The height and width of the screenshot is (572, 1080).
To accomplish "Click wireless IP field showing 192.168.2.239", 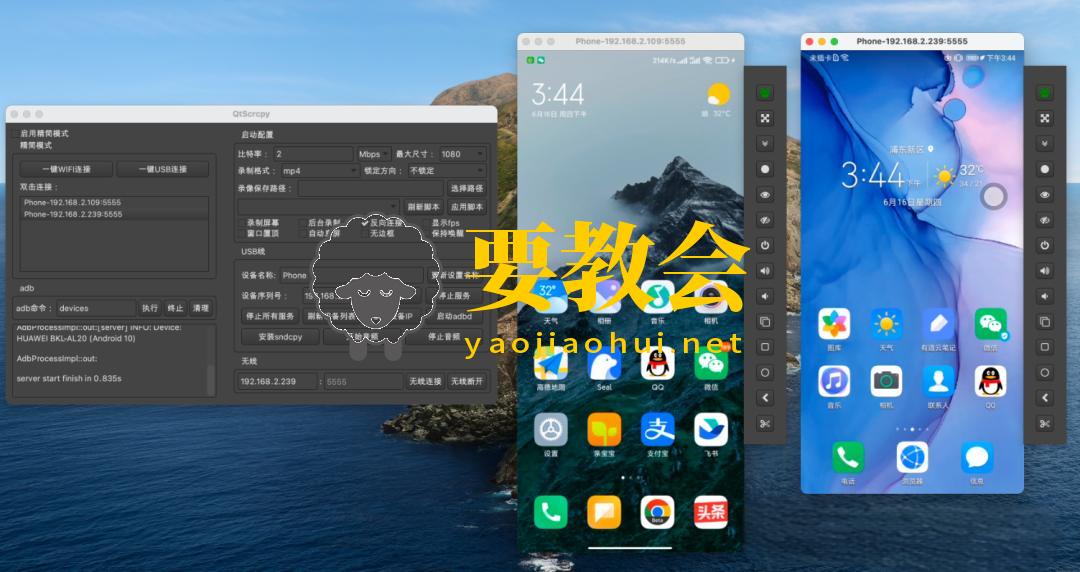I will [277, 381].
